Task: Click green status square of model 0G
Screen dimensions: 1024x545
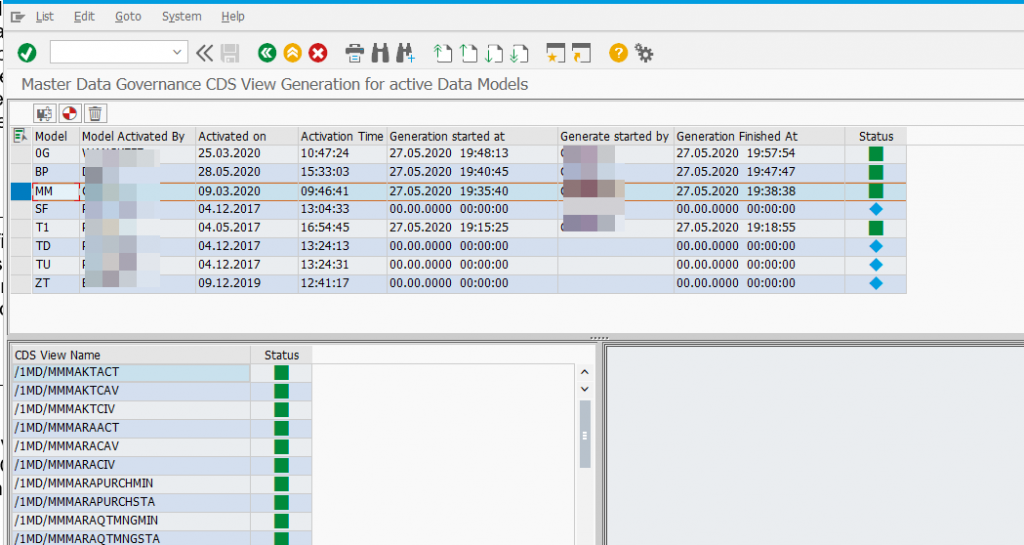Action: click(x=876, y=153)
